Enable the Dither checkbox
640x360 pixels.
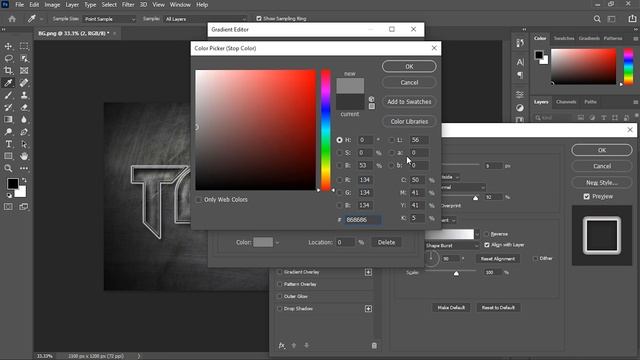[x=535, y=258]
